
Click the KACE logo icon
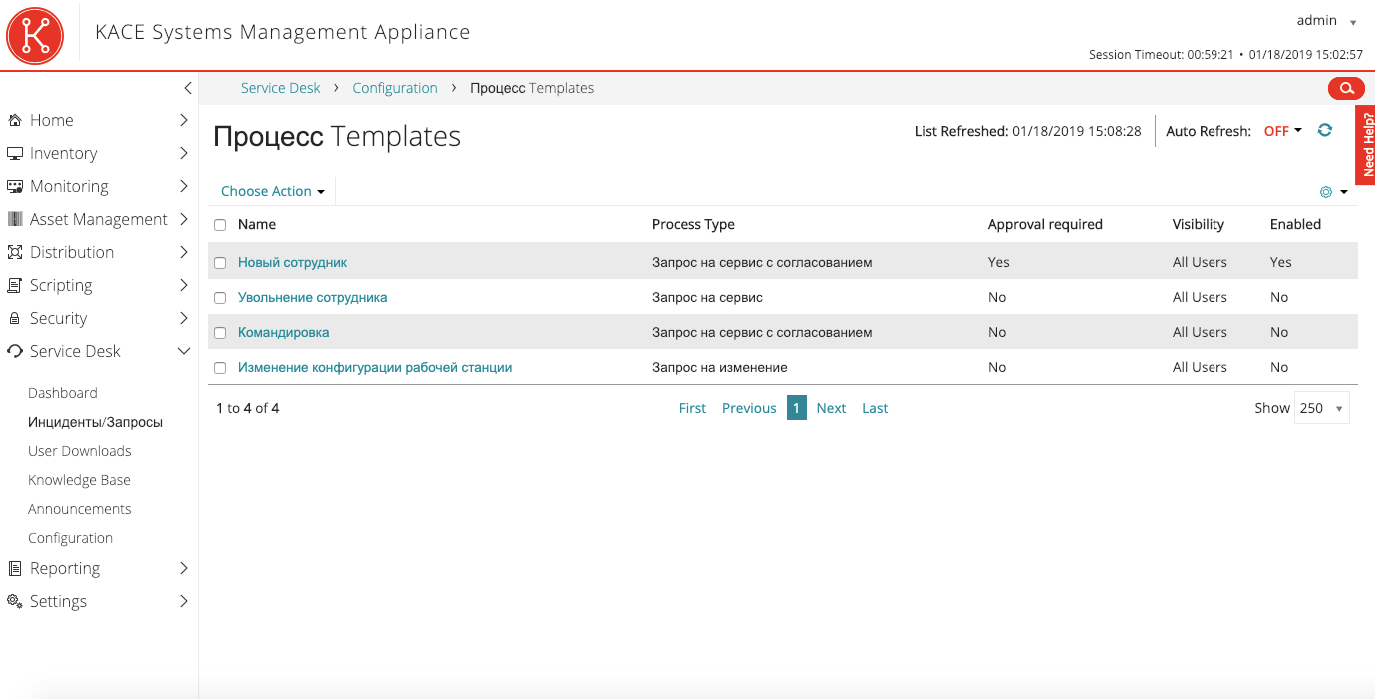tap(35, 35)
